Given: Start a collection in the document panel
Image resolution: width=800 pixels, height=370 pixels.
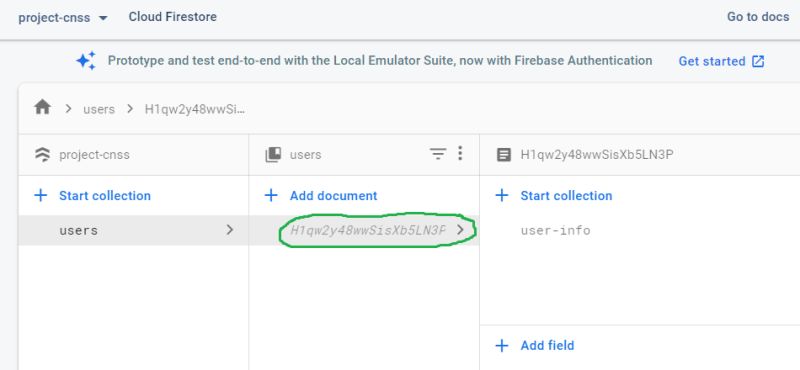Looking at the screenshot, I should (x=566, y=195).
